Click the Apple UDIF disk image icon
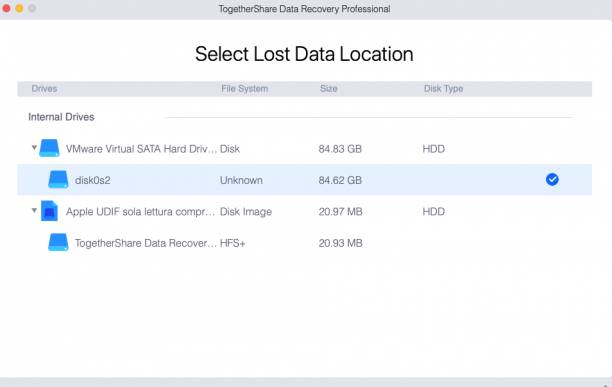The height and width of the screenshot is (387, 612). [x=50, y=211]
